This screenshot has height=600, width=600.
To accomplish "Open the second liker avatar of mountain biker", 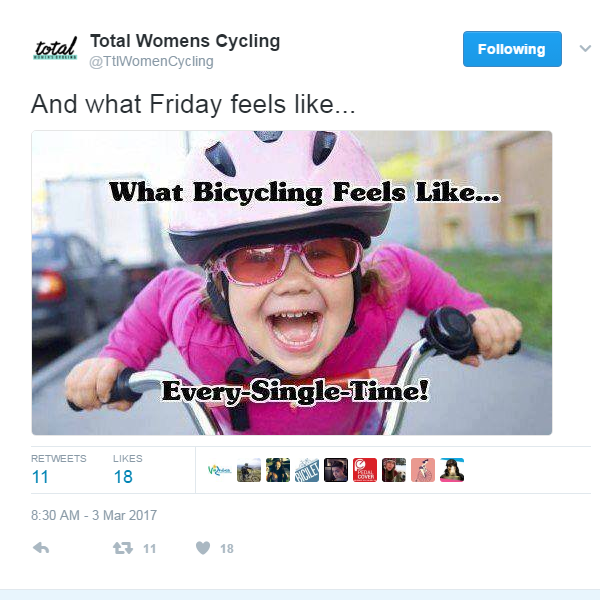I will 249,470.
